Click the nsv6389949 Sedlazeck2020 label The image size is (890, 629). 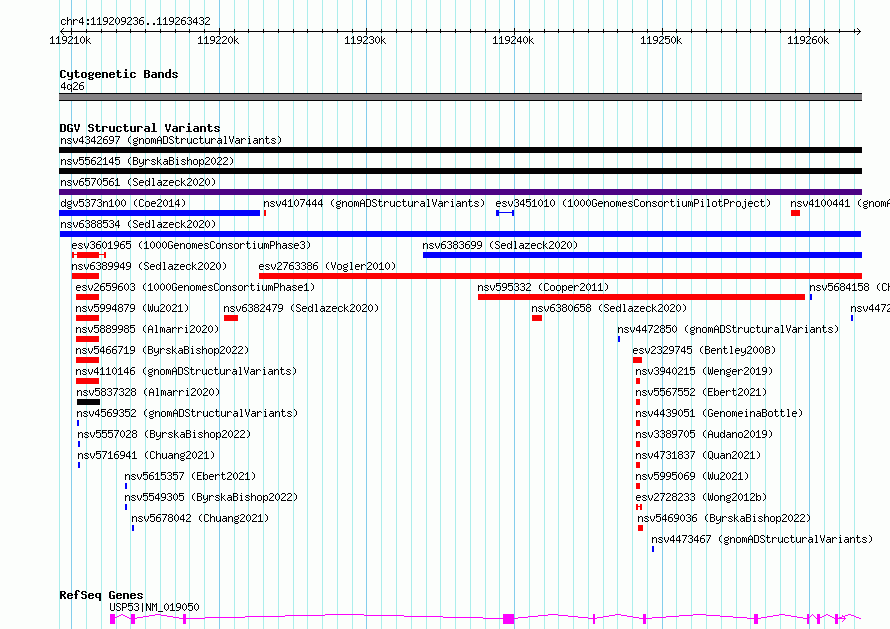coord(149,266)
